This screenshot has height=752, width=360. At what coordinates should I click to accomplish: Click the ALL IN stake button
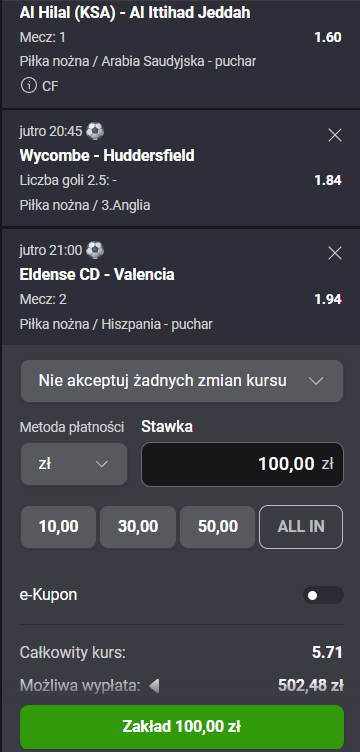pos(301,527)
